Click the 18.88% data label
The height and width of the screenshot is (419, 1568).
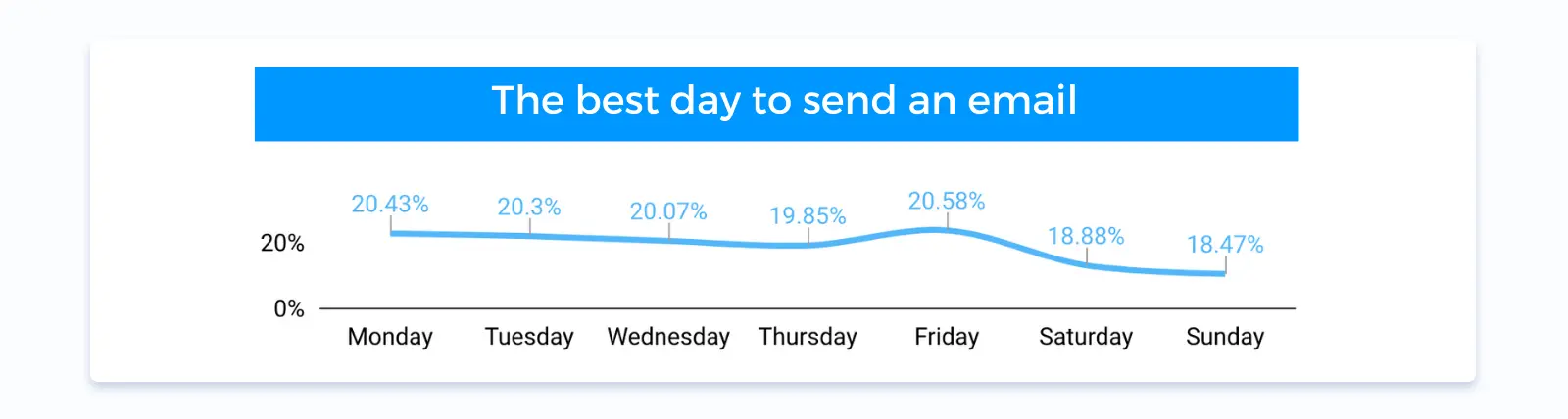pos(1086,236)
